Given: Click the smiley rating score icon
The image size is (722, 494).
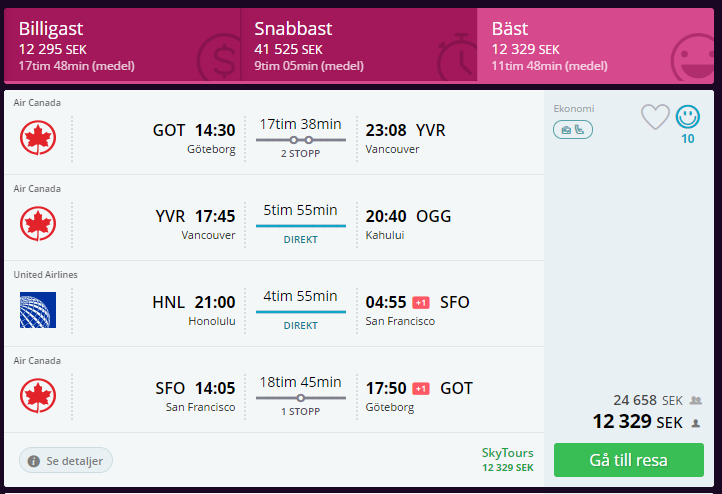Looking at the screenshot, I should click(x=687, y=117).
